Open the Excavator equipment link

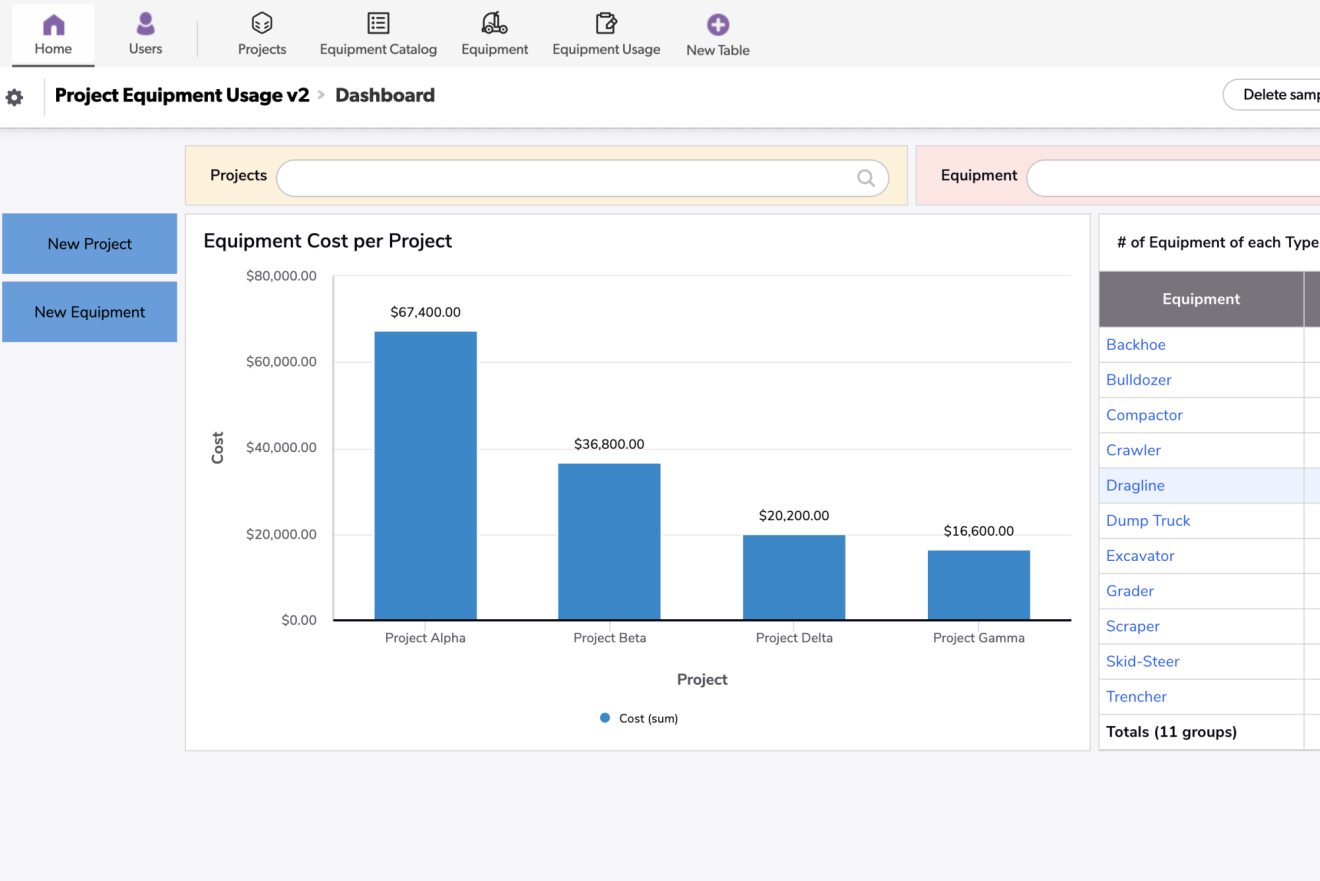[x=1140, y=556]
